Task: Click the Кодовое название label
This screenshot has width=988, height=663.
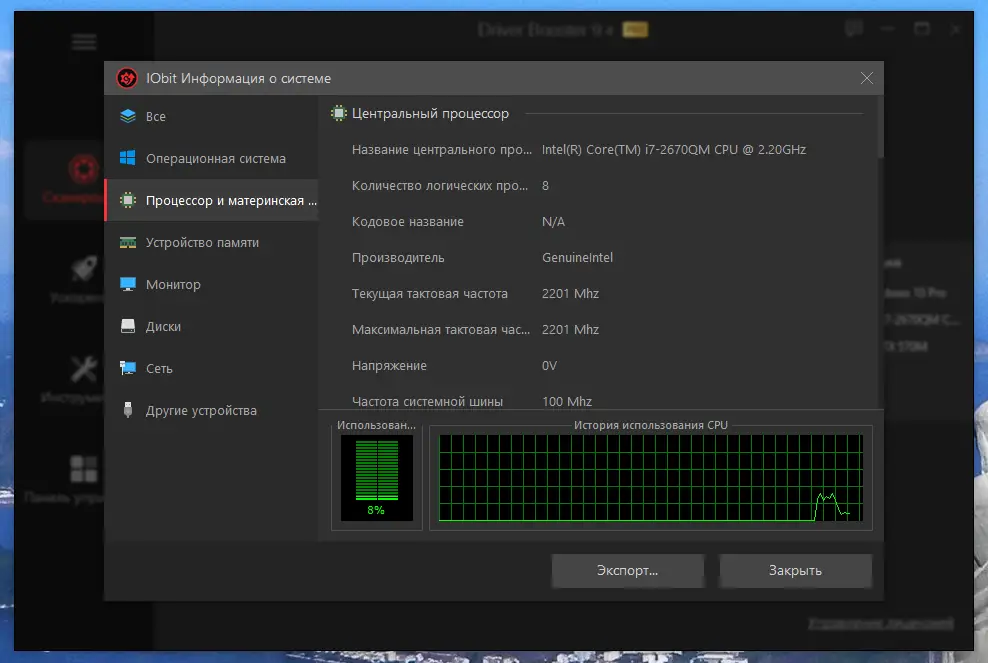Action: 408,222
